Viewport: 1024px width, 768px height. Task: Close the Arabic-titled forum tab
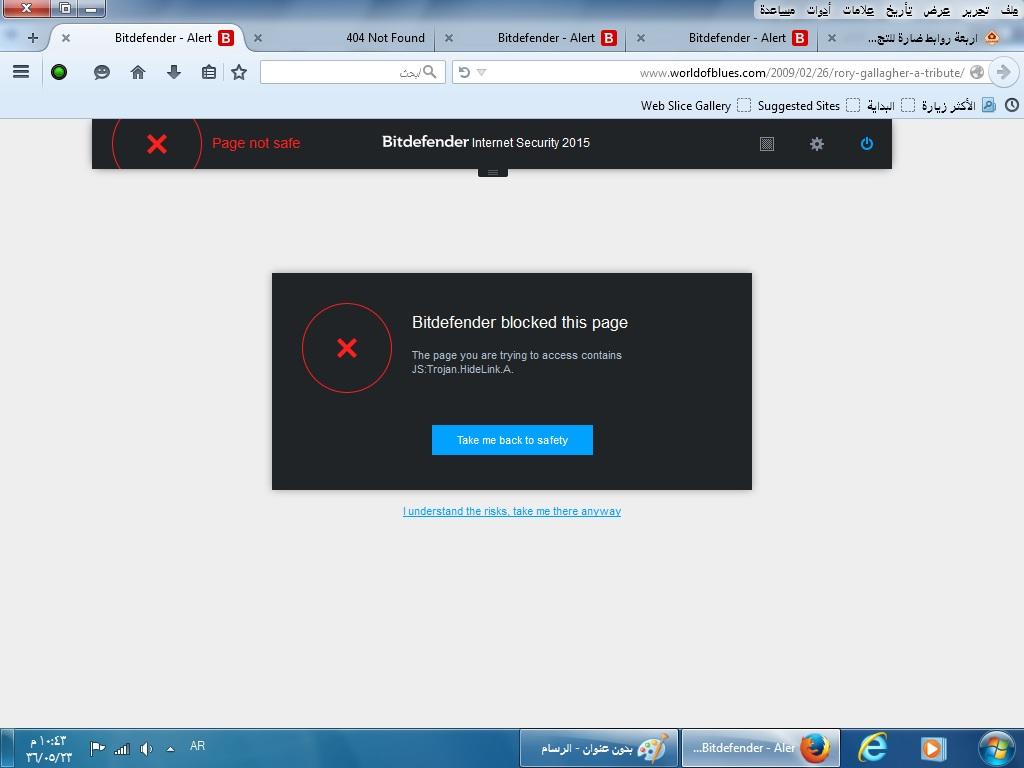(x=831, y=38)
